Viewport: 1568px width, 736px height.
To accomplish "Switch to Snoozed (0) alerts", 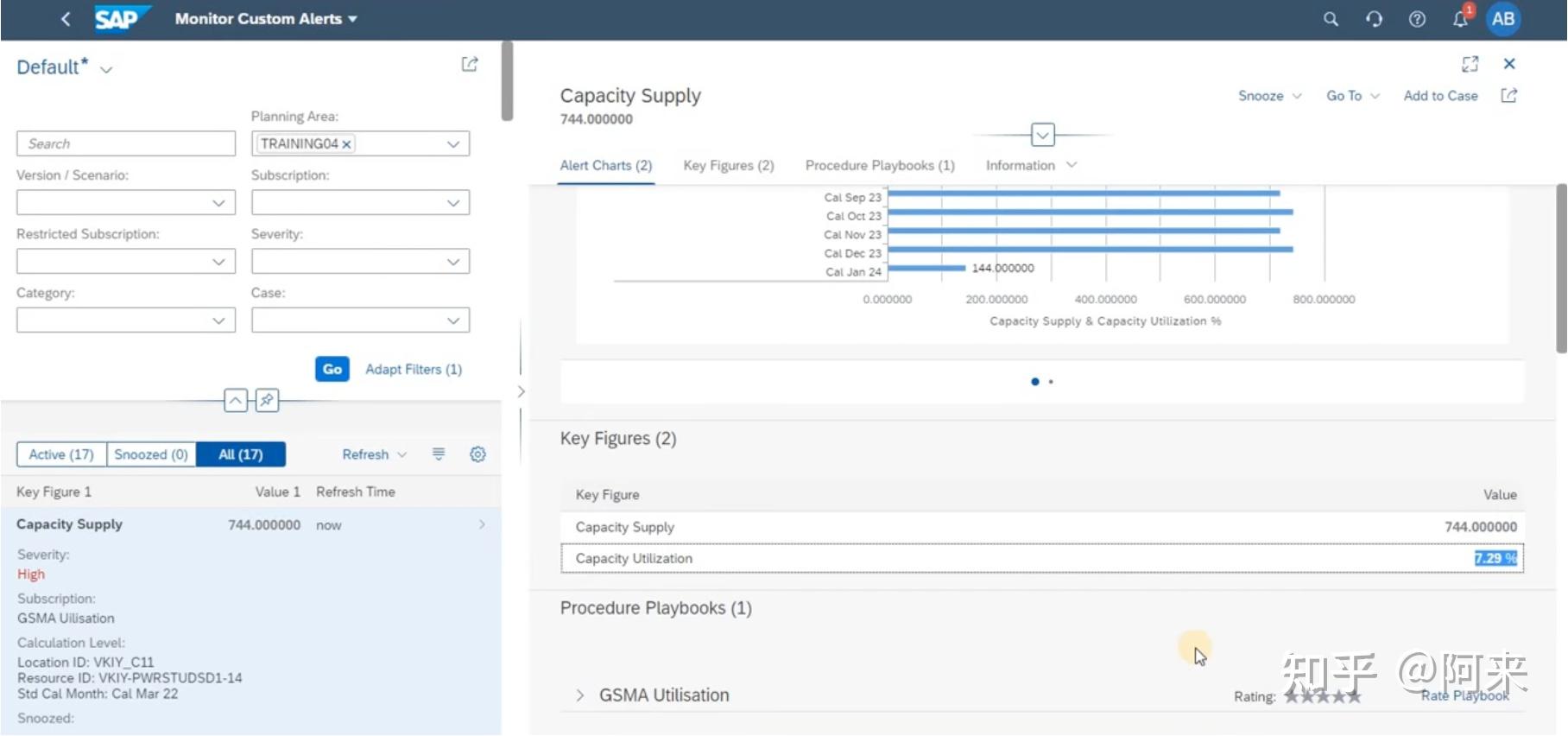I will (x=151, y=454).
